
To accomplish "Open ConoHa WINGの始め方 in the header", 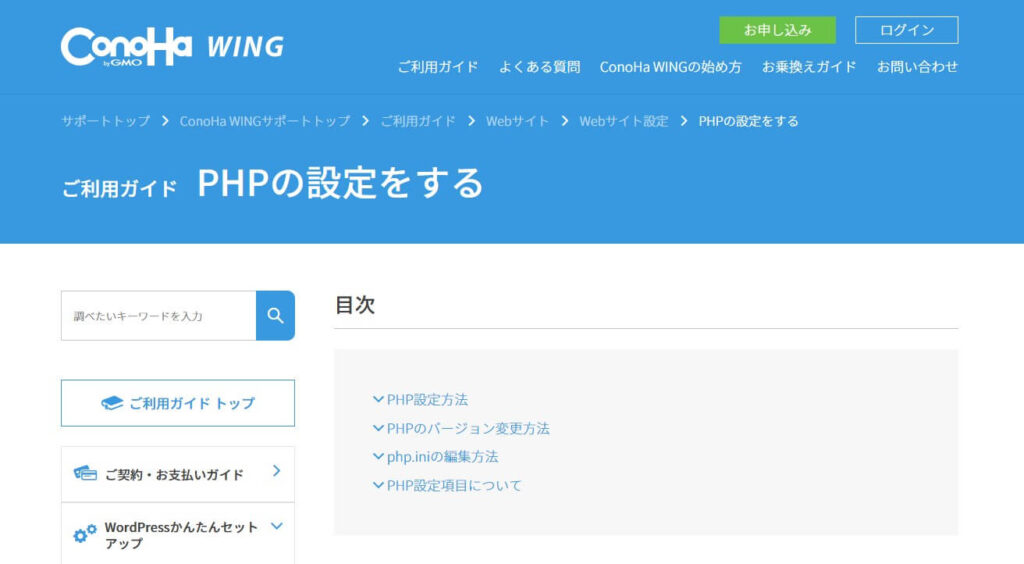I will point(671,67).
